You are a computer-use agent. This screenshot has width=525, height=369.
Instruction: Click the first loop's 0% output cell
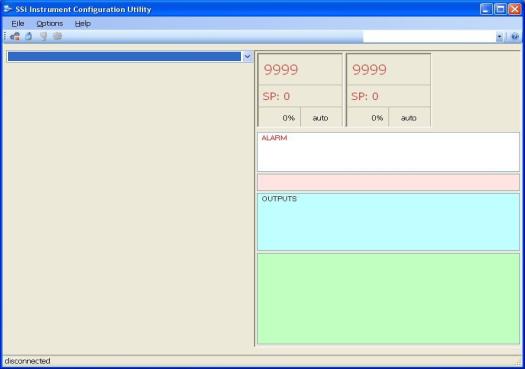[x=280, y=118]
